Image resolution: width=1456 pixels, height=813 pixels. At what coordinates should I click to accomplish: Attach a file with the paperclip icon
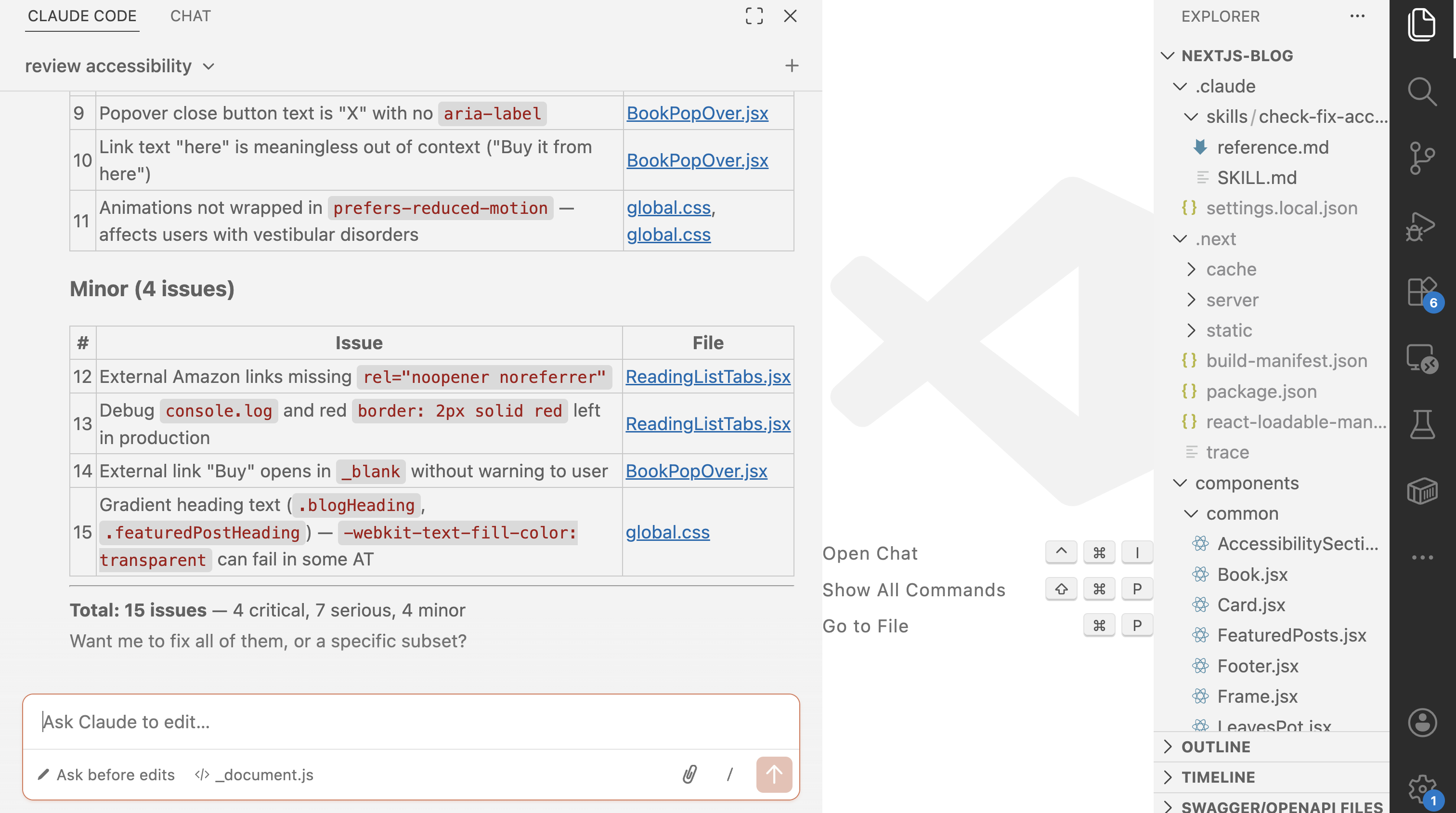(691, 774)
